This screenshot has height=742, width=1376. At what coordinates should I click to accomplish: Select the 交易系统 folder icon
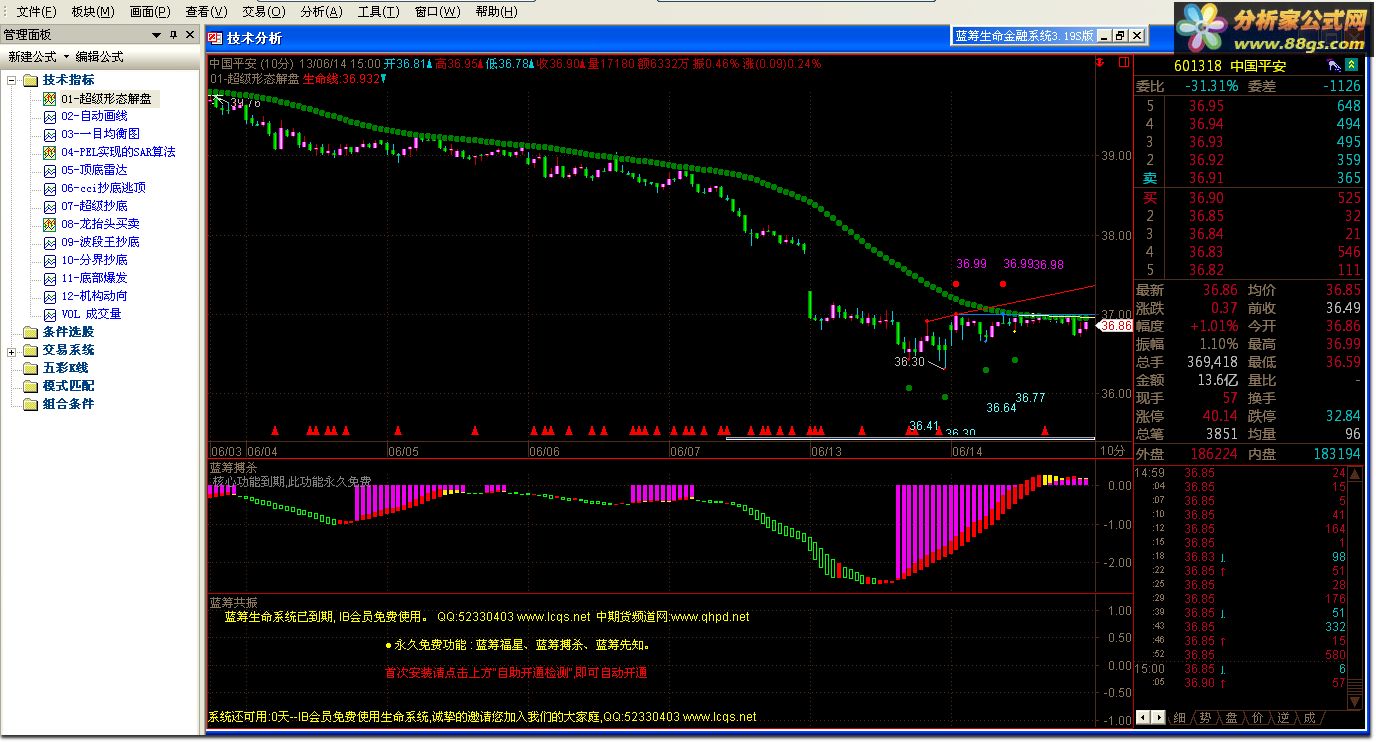[x=30, y=350]
